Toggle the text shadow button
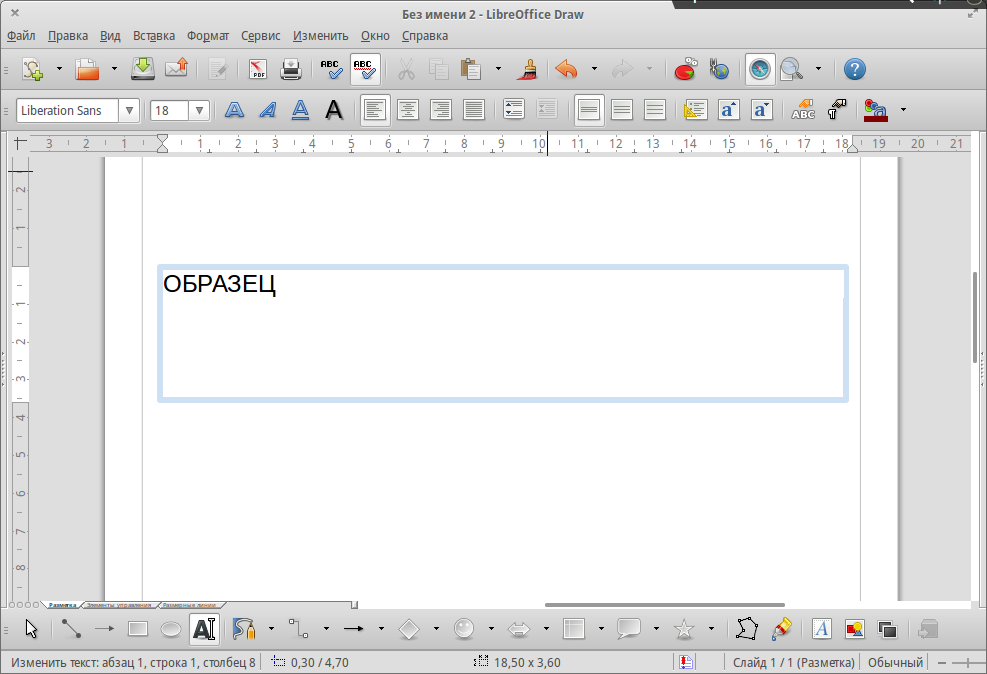987x674 pixels. [334, 111]
